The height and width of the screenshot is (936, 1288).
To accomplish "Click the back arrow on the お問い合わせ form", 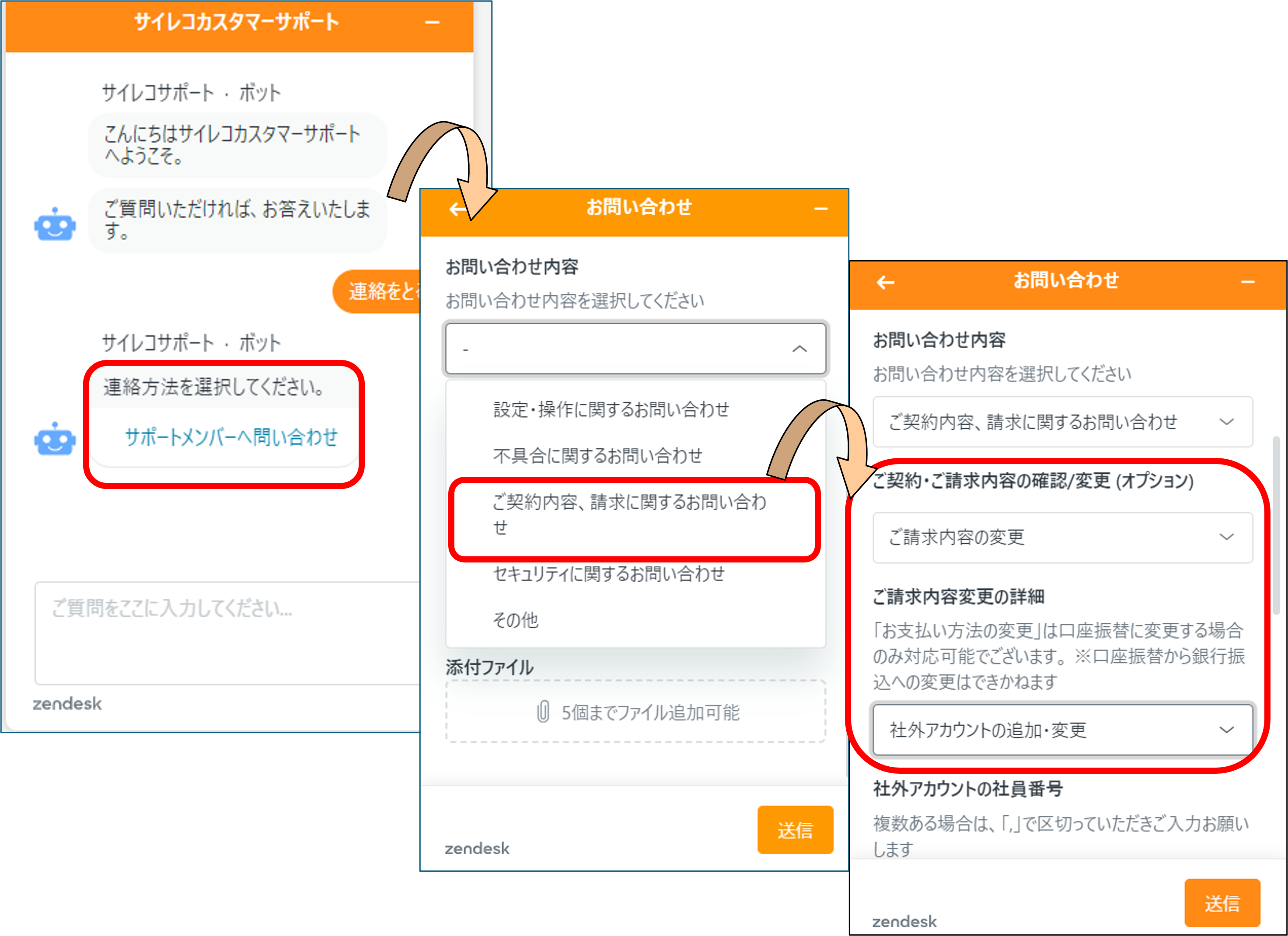I will [x=458, y=209].
